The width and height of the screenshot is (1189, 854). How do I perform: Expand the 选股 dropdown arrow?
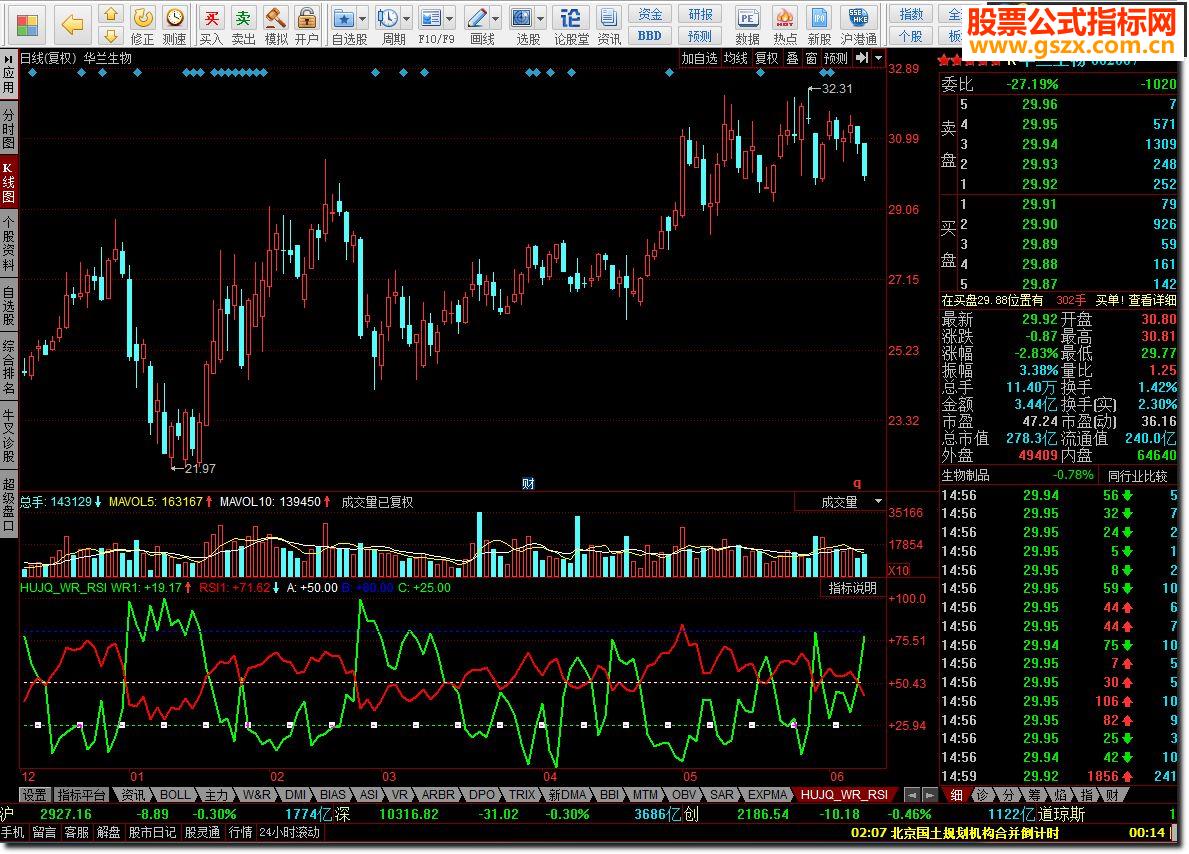coord(541,17)
